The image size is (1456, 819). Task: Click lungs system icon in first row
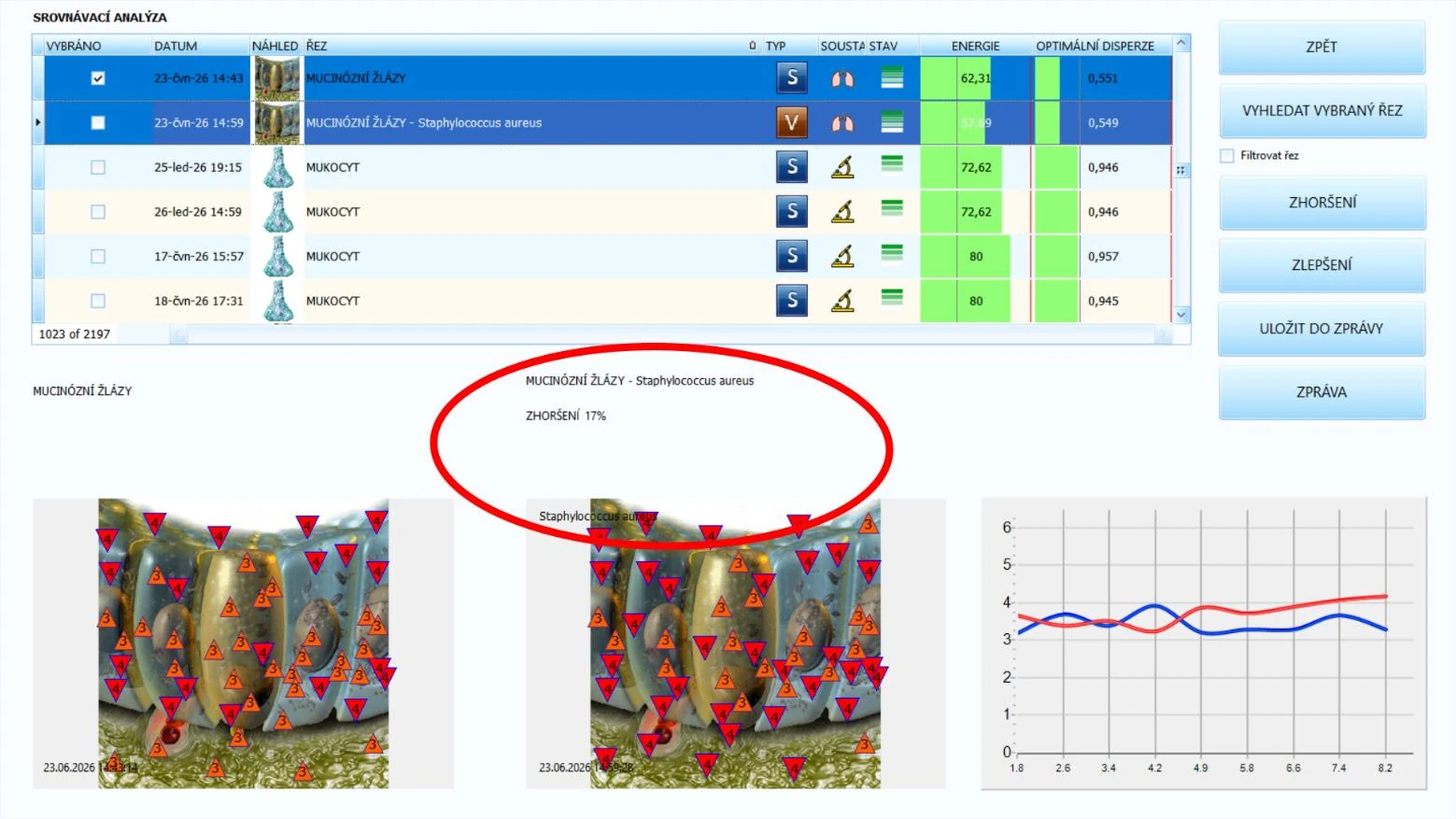pos(842,78)
